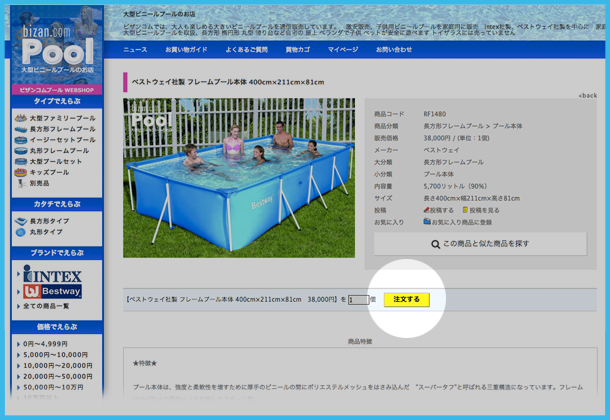Open the ニュース menu item
The width and height of the screenshot is (610, 420).
pos(135,49)
